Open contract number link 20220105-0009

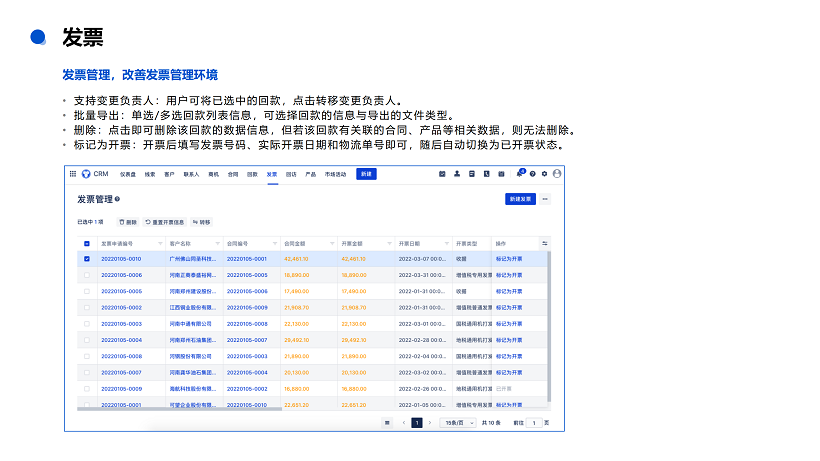coord(247,307)
